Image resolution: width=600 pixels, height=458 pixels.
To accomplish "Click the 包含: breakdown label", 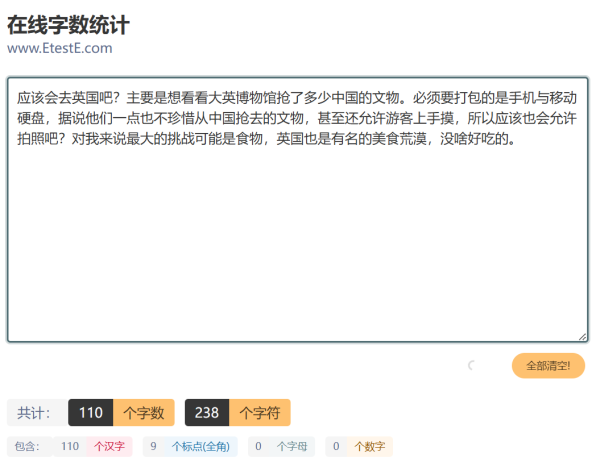I will [29, 446].
